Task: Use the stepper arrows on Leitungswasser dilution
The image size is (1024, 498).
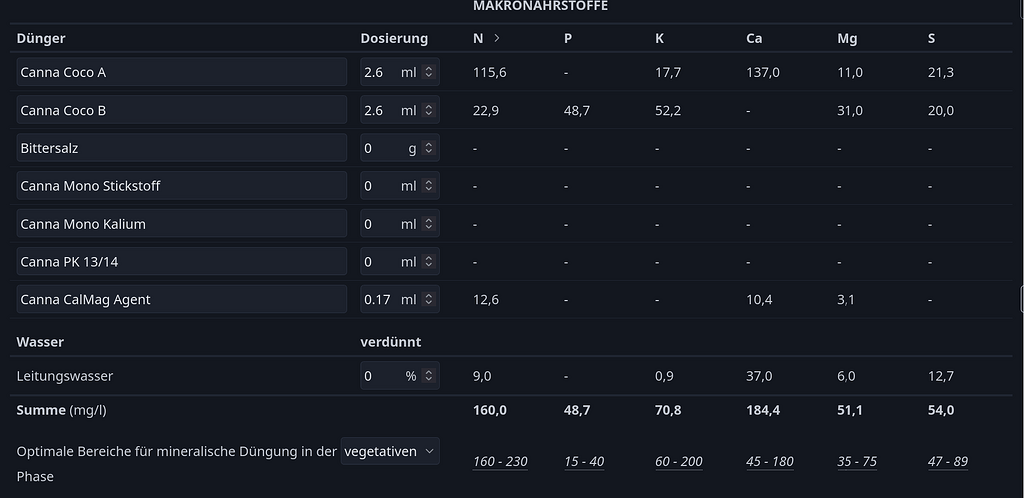Action: point(428,375)
